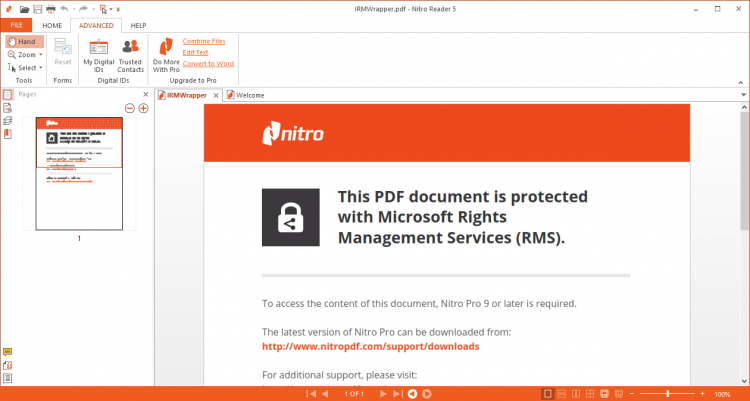Activate the Hand tool
Viewport: 750px width, 401px height.
click(24, 42)
